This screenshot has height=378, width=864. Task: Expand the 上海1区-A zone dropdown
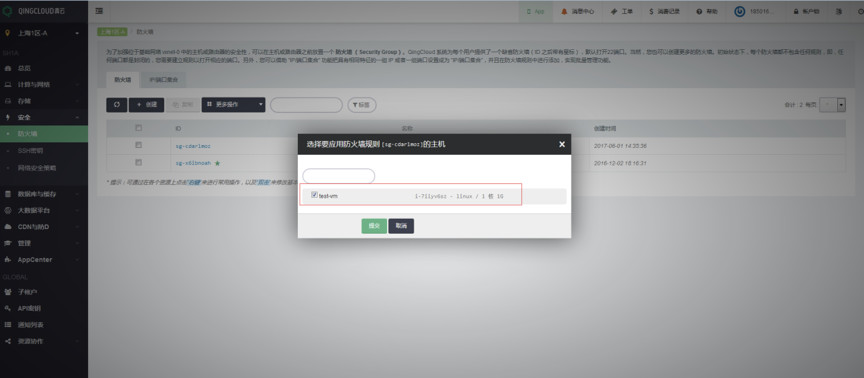pos(77,34)
